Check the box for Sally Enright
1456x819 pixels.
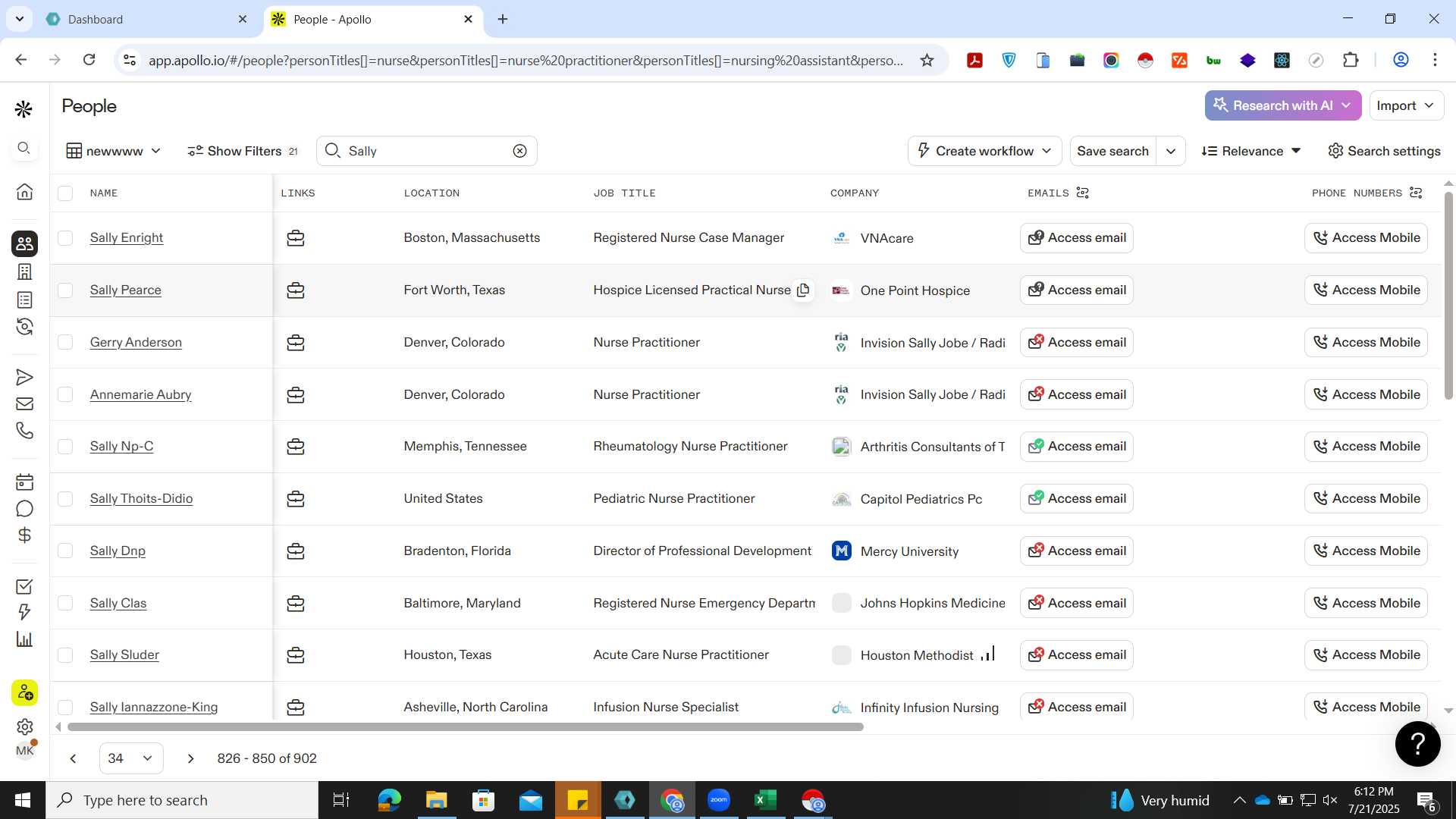pos(65,238)
